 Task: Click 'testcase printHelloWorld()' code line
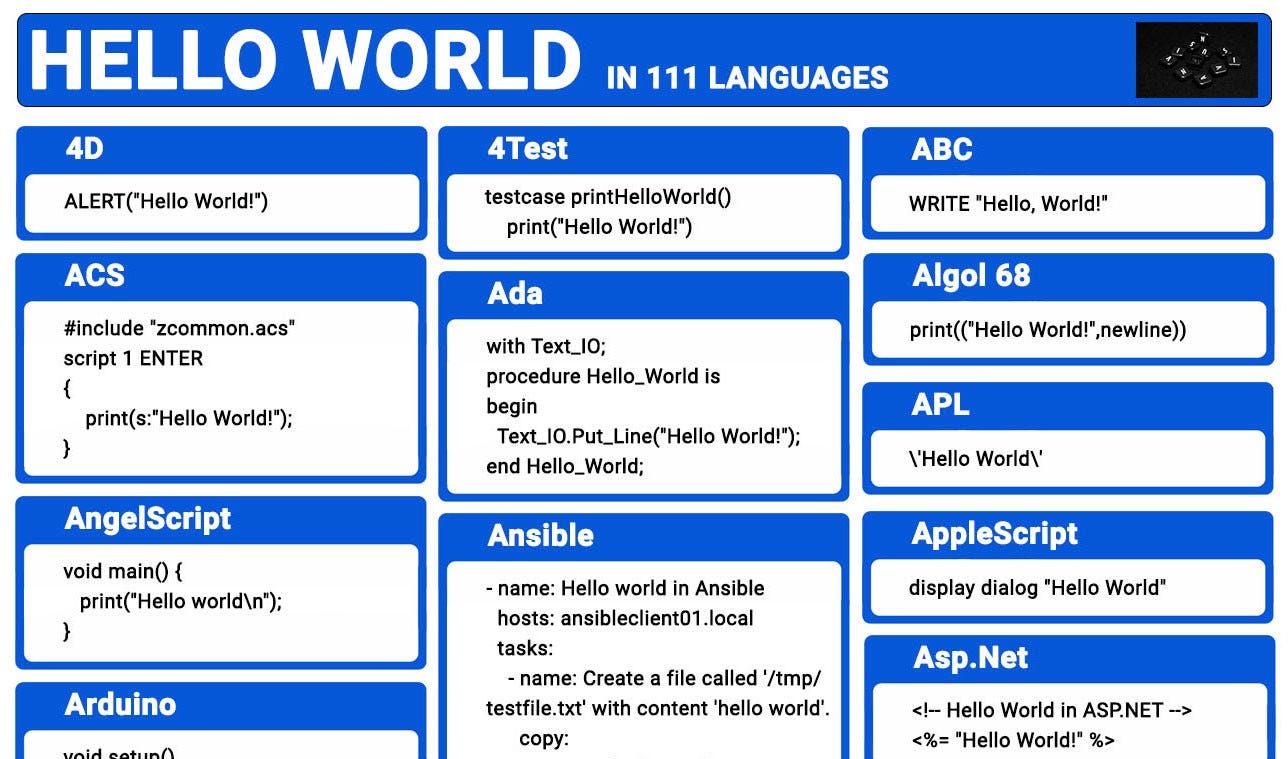click(608, 197)
